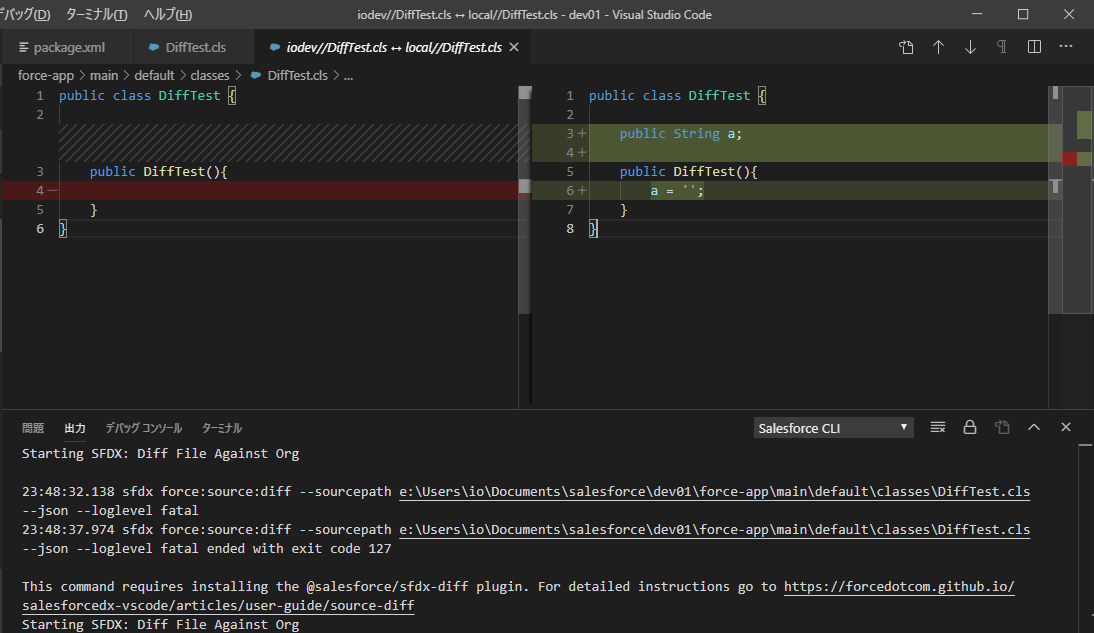1094x633 pixels.
Task: Click 'Starting SFDX: Diff File Against Org' first line
Action: [160, 453]
